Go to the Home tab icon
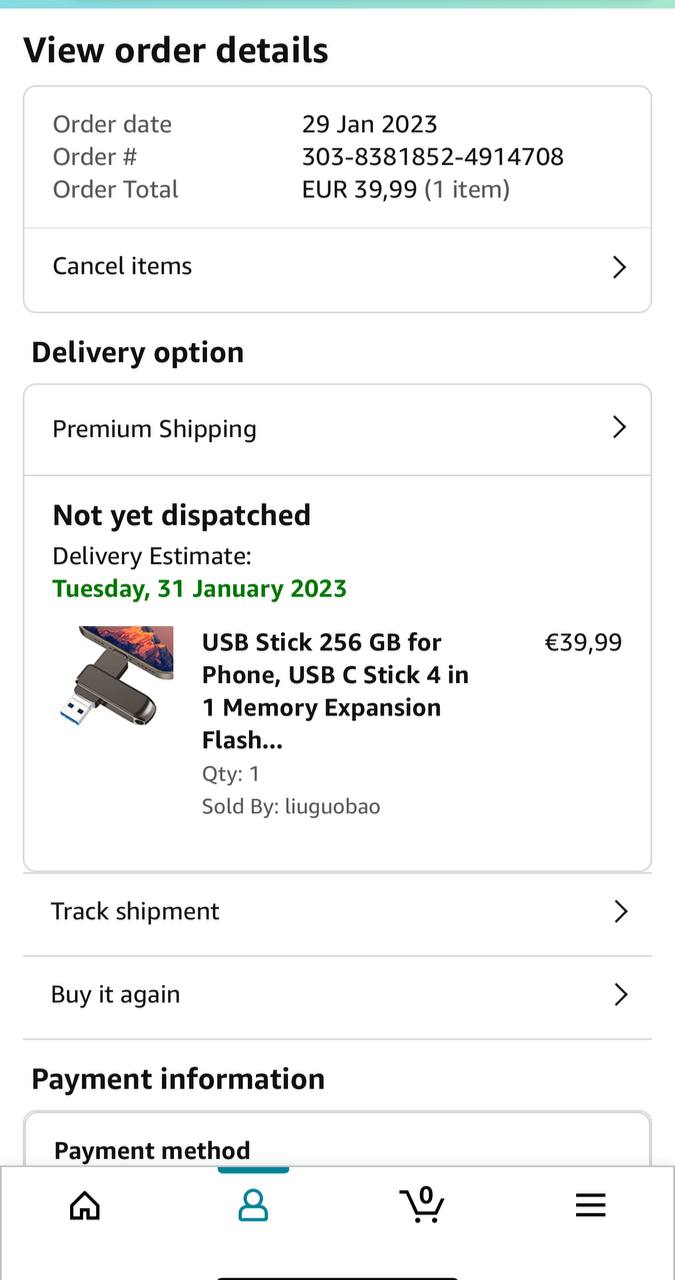 [x=85, y=1205]
